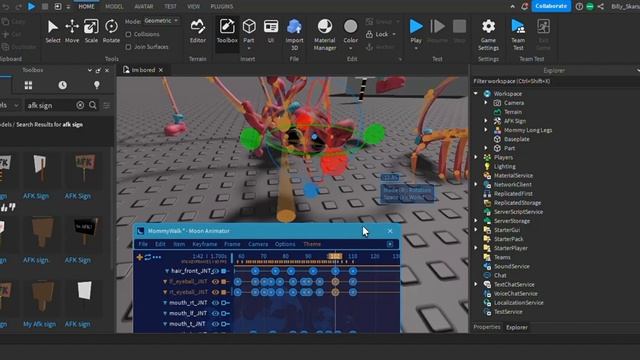The width and height of the screenshot is (640, 360).
Task: Expand Mommy Long Legs in Explorer
Action: 486,130
